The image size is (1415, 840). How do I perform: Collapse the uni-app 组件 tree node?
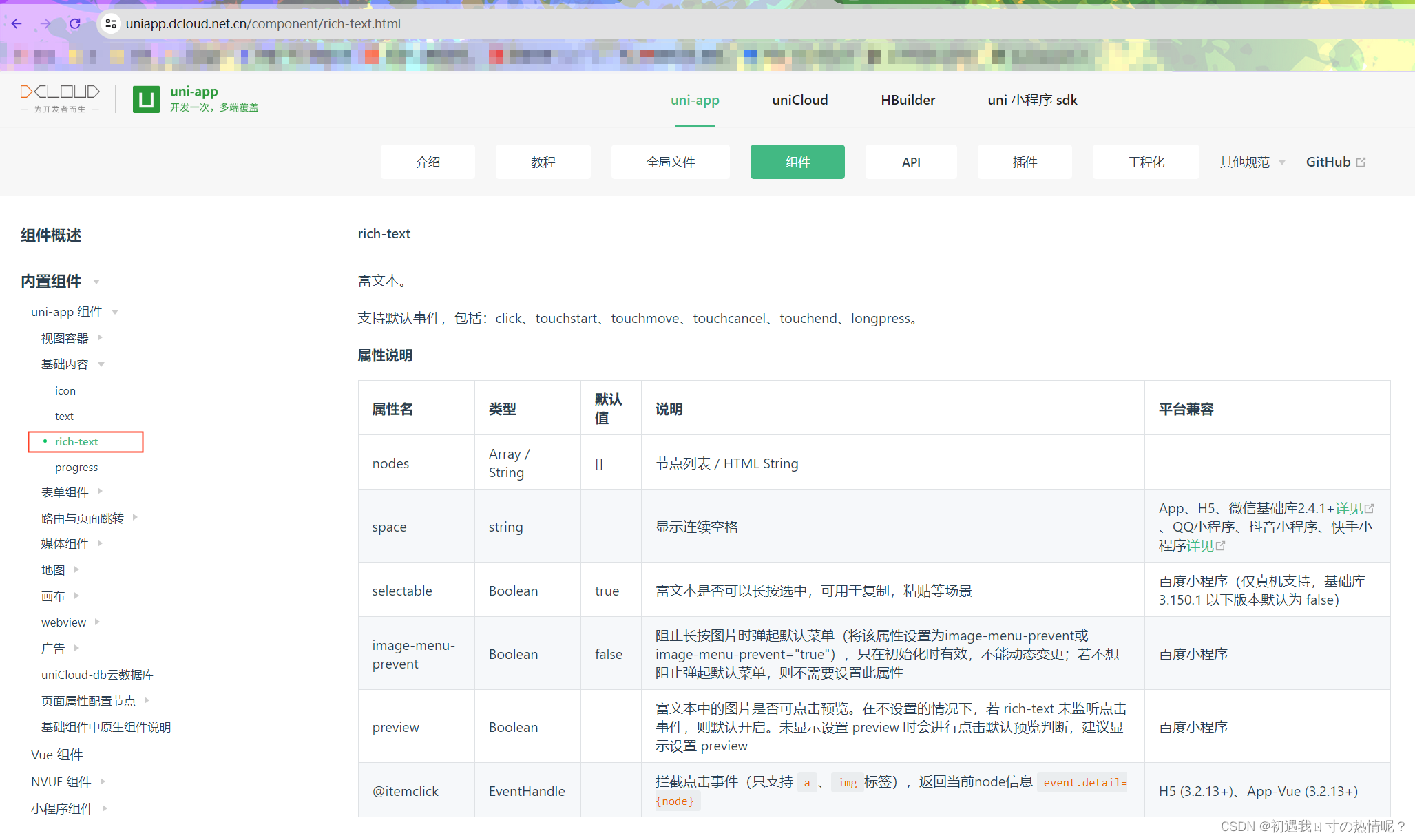(x=74, y=312)
